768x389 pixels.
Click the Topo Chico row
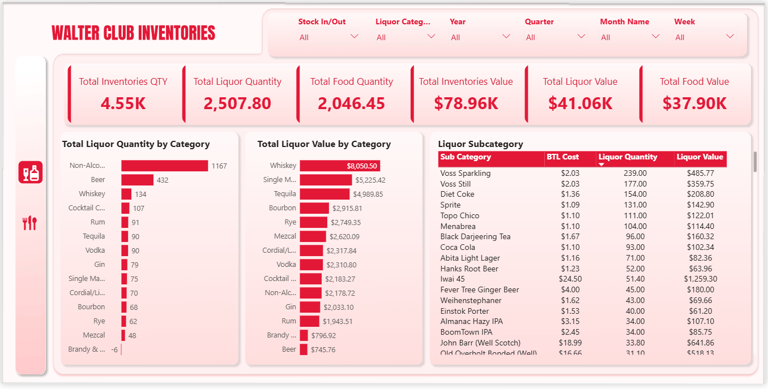click(582, 216)
